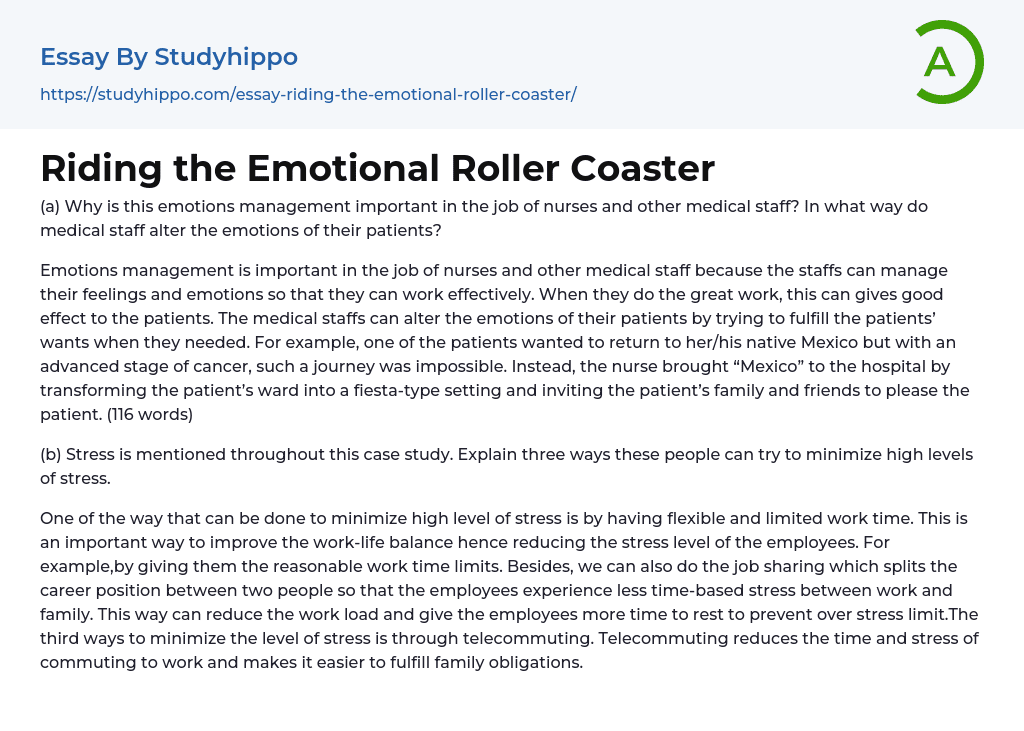Click the line starting "medical staff alter the emotions"

coord(240,230)
